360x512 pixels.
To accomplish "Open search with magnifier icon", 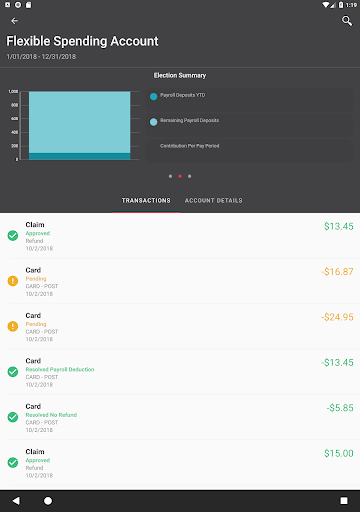I will coord(347,21).
